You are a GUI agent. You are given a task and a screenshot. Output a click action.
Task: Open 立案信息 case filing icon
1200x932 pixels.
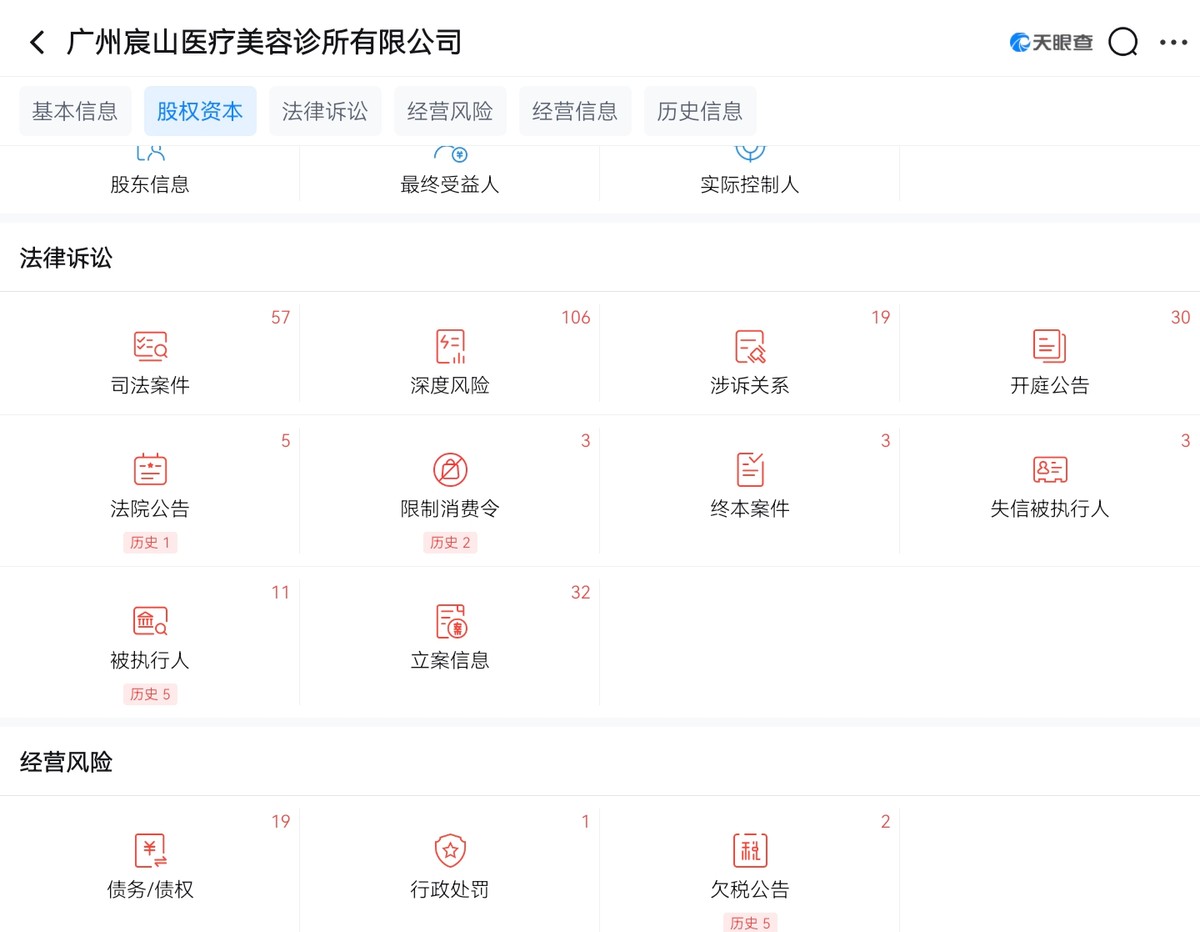point(450,622)
